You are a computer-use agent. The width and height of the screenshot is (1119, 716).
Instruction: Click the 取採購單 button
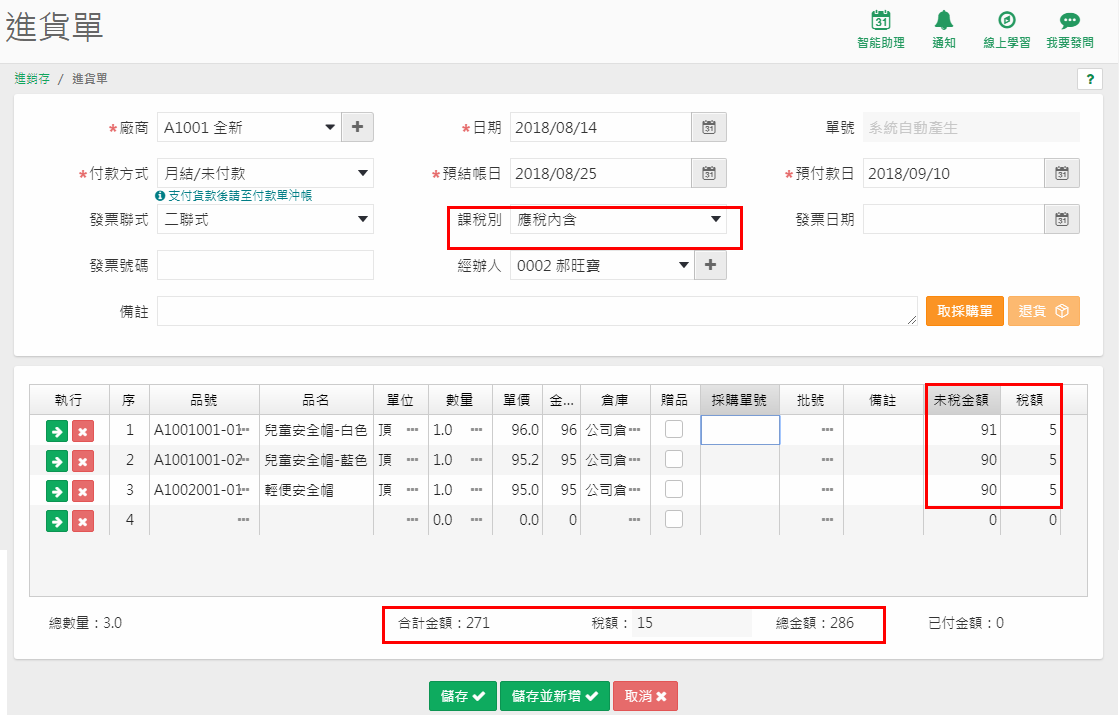(x=965, y=311)
